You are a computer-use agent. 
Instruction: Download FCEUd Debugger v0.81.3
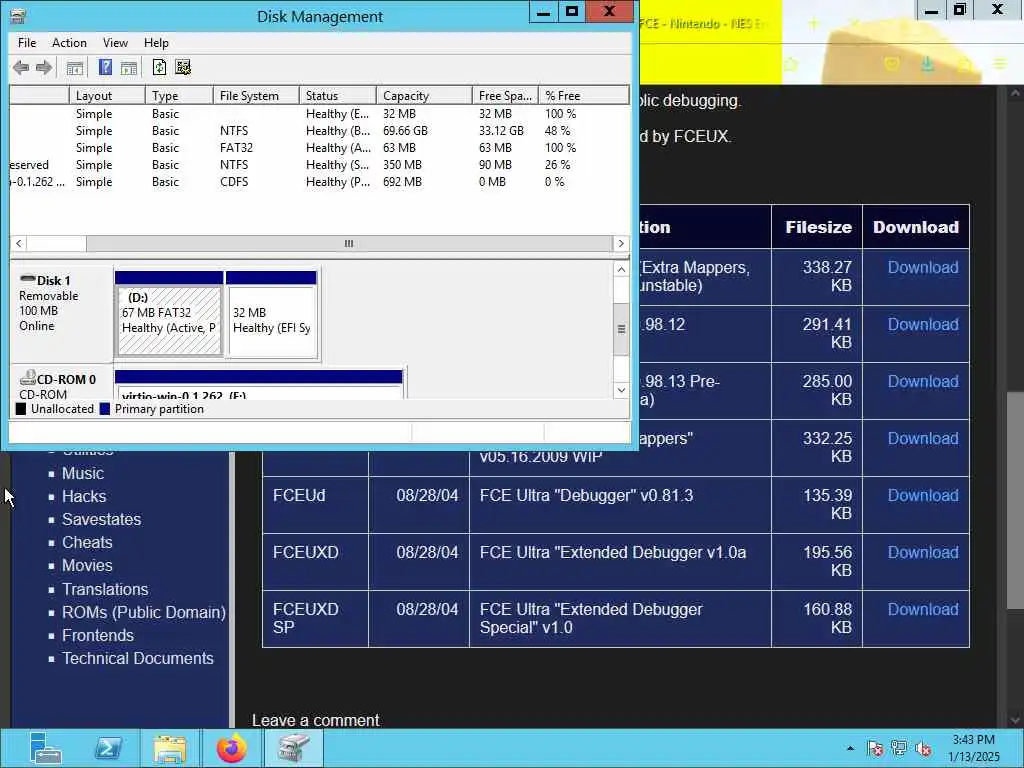[x=923, y=495]
